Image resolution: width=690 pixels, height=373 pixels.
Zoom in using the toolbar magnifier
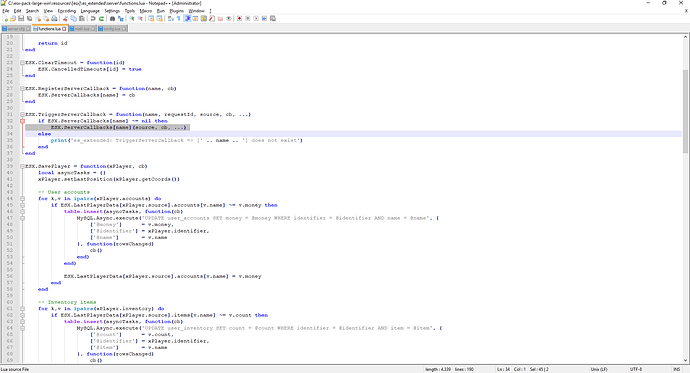[x=132, y=18]
